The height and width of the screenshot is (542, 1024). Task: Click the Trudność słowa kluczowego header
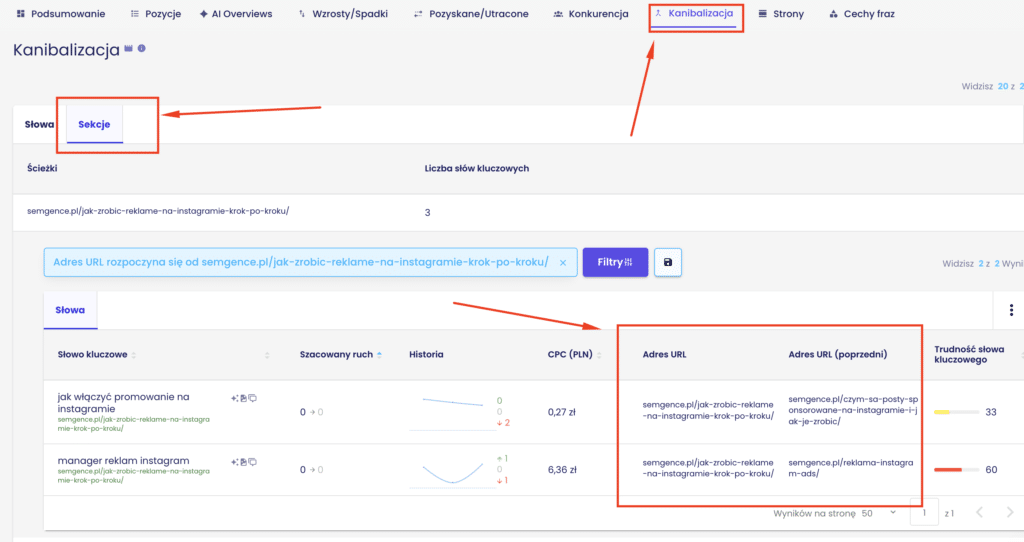(969, 355)
